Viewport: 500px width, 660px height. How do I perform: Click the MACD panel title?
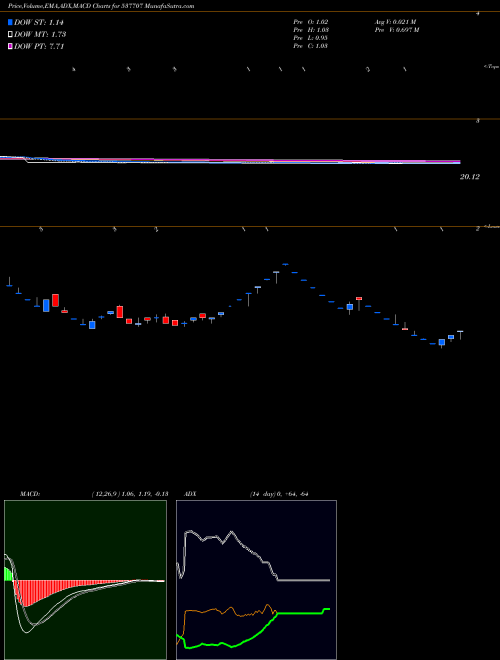pos(30,494)
